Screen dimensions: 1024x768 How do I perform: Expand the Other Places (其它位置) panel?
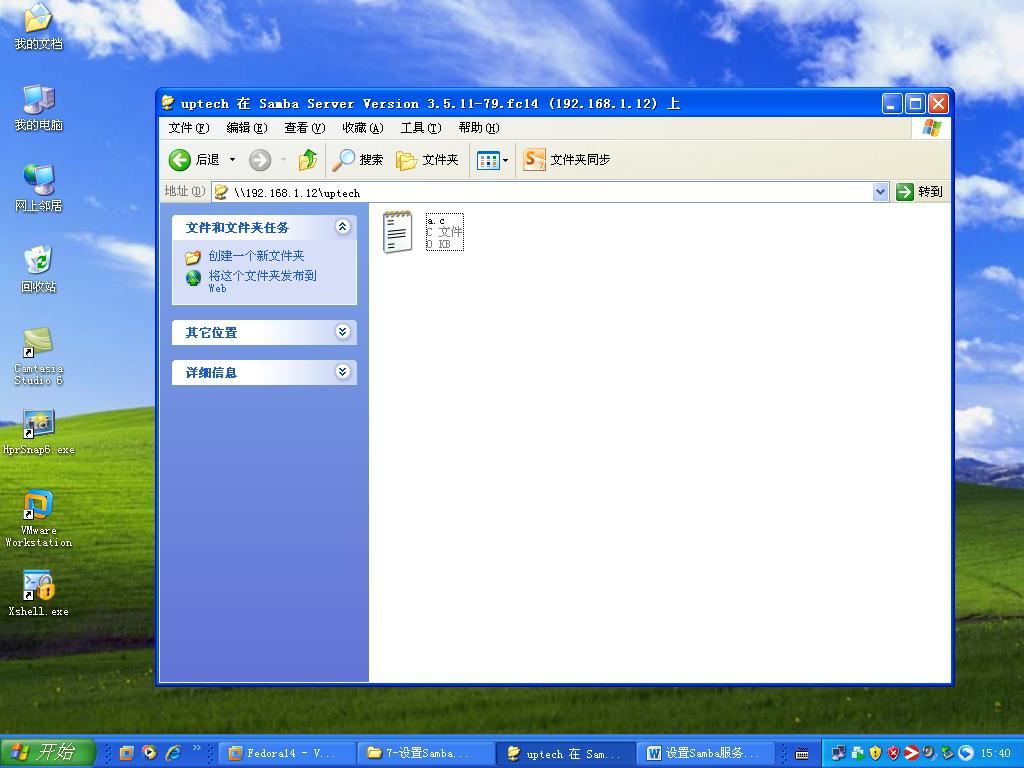tap(343, 332)
